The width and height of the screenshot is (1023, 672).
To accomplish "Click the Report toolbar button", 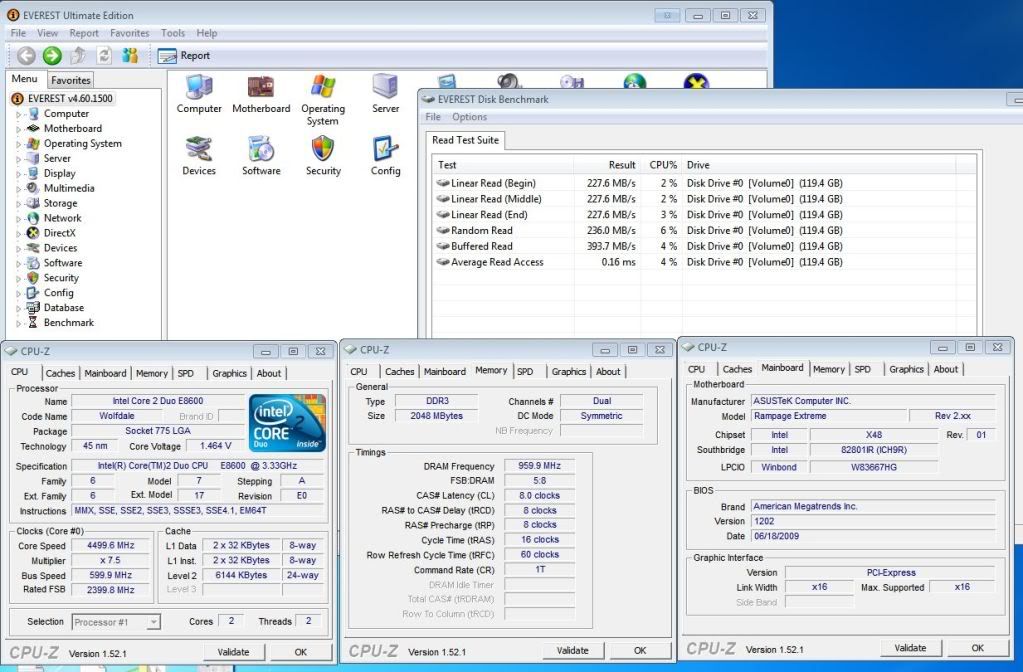I will point(184,55).
